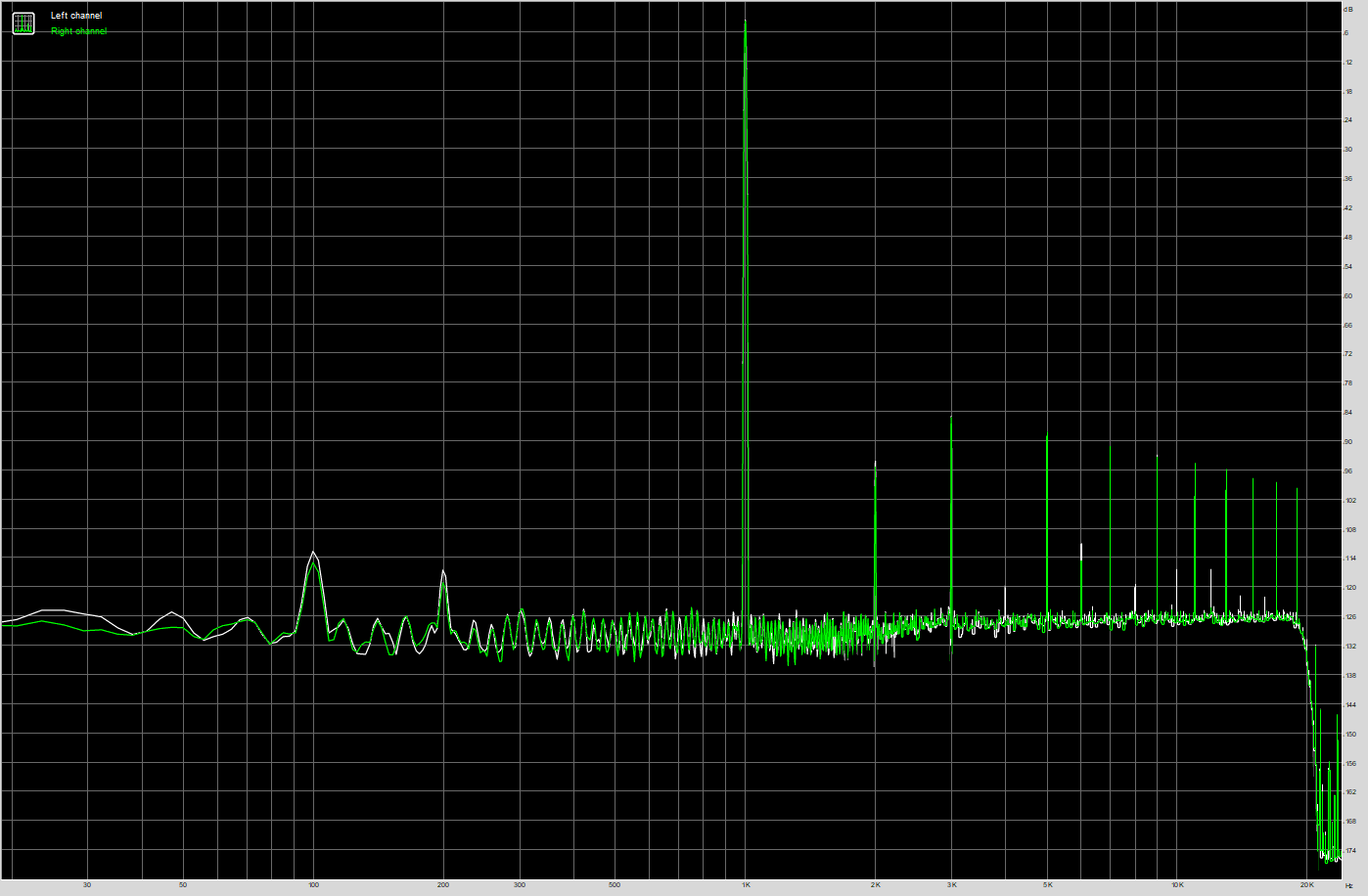Image resolution: width=1368 pixels, height=896 pixels.
Task: Click the 500 label on frequency axis
Action: tap(615, 885)
